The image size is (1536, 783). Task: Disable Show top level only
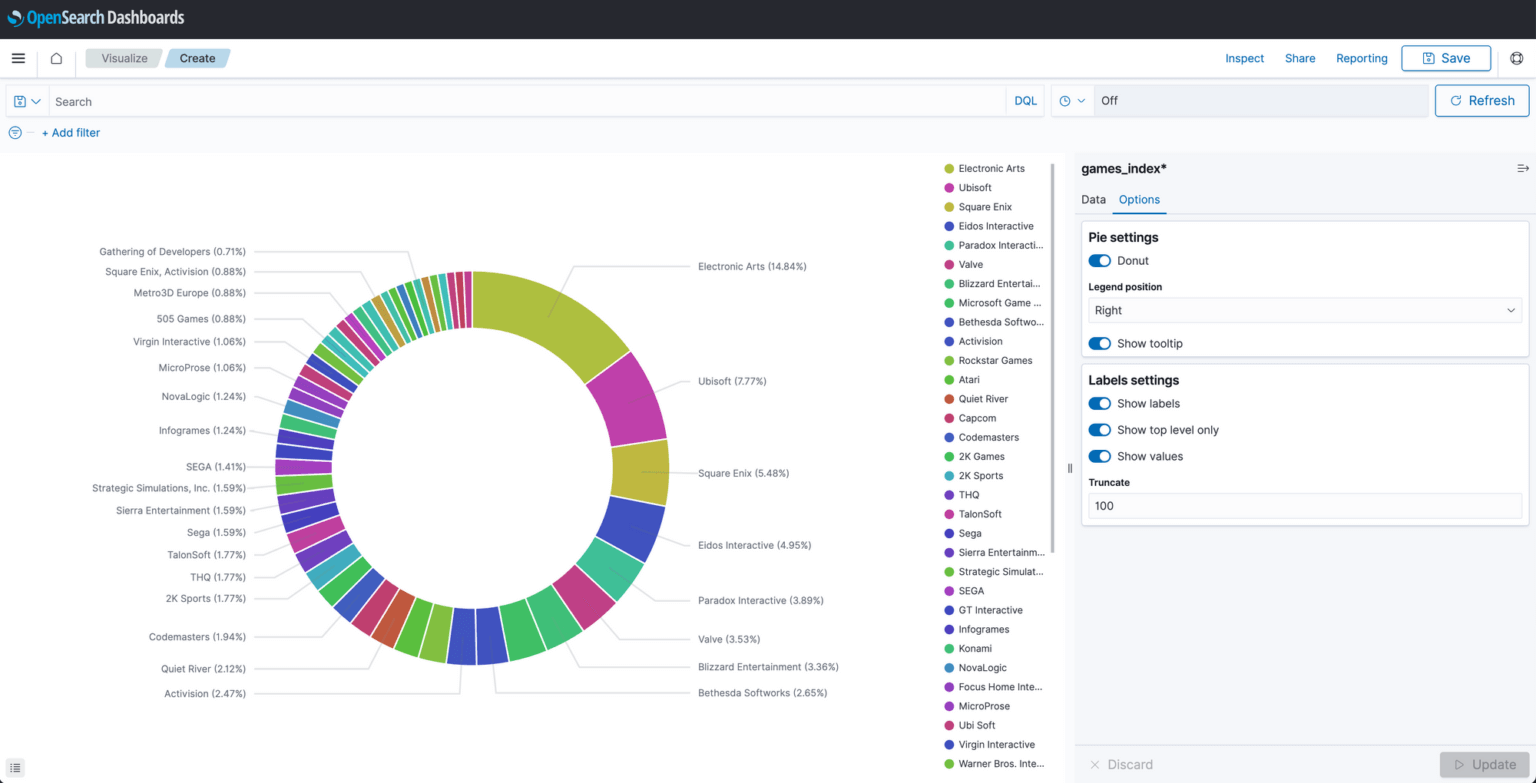[x=1099, y=430]
